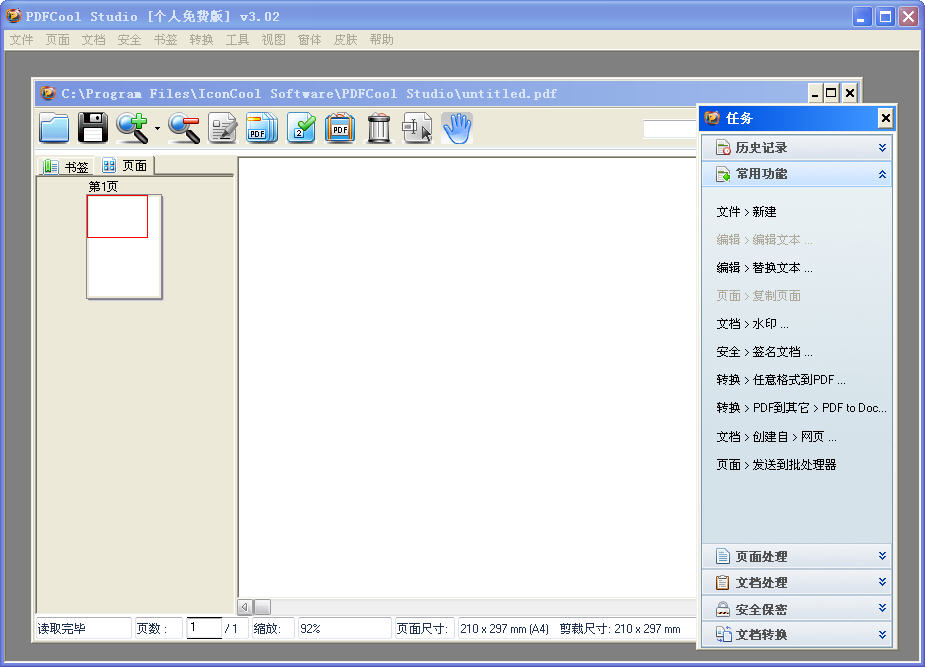
Task: Click the horizontal scrollbar left arrow
Action: 245,606
